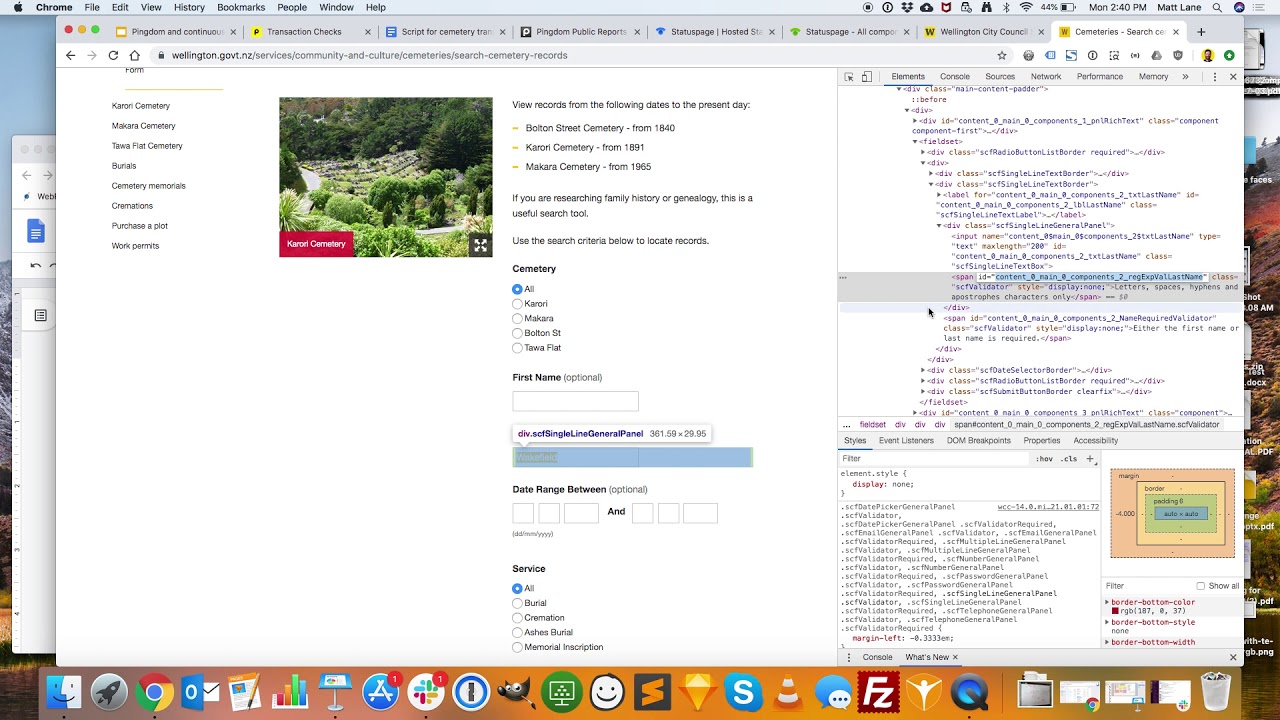Open the DOM Breakpoints pane tab
Viewport: 1280px width, 720px height.
(x=978, y=441)
